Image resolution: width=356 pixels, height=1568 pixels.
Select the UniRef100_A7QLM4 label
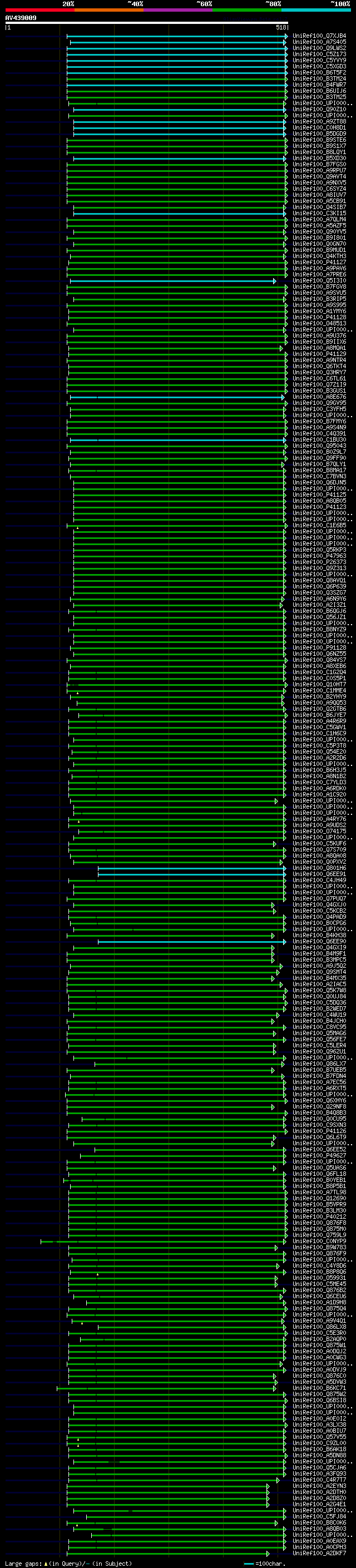(319, 220)
